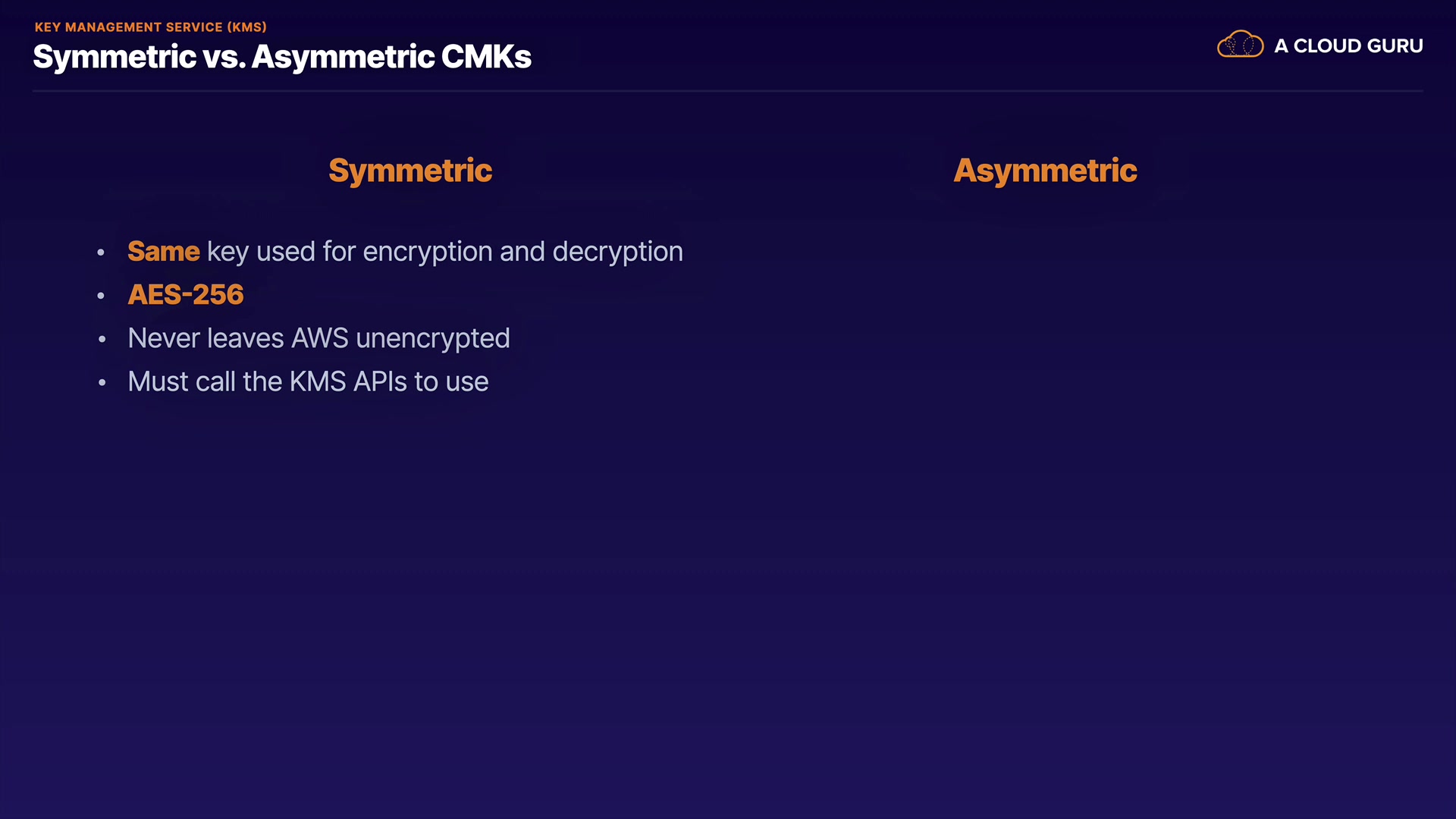Screen dimensions: 1456x819
Task: Click "vs." in the slide title
Action: [224, 57]
